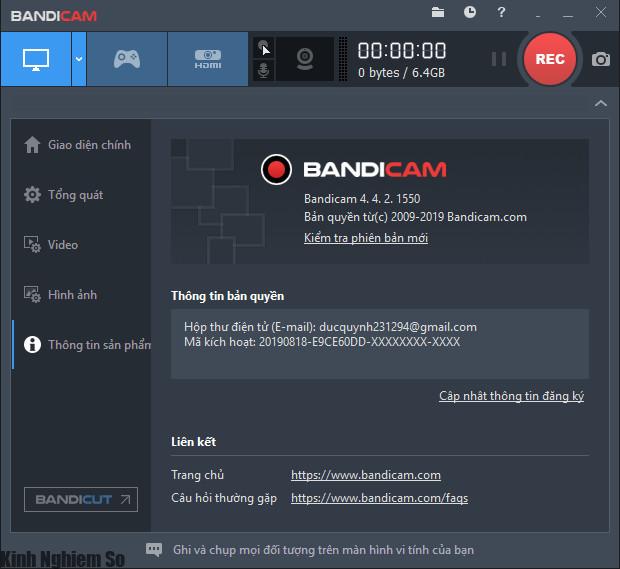Toggle mouse cursor effects icon
620x569 pixels.
click(264, 48)
